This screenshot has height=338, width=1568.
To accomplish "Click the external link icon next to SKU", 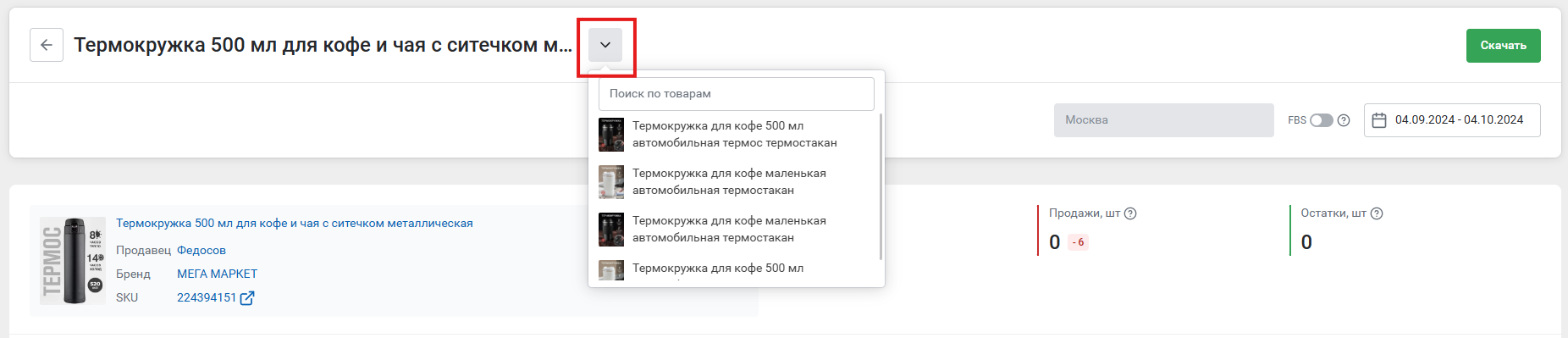I will tap(247, 298).
